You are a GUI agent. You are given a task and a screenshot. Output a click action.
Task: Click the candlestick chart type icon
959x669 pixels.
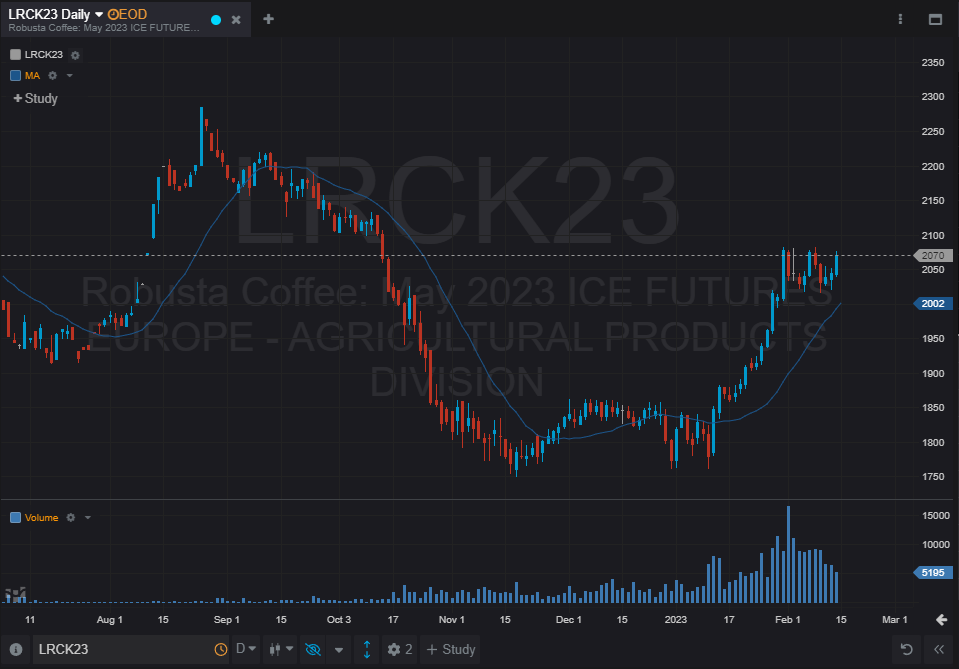coord(275,649)
